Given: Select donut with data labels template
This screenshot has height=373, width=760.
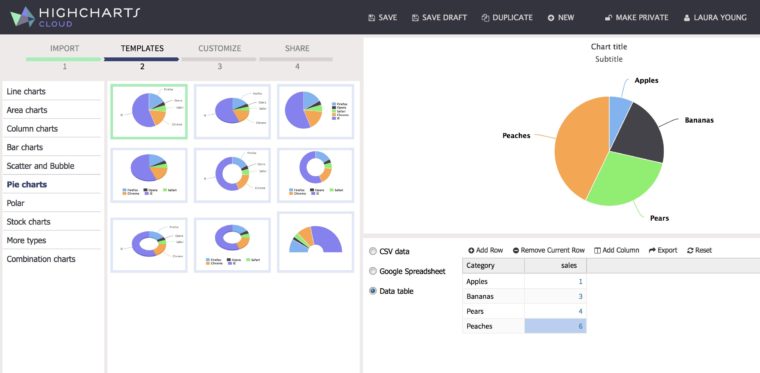Looking at the screenshot, I should tap(232, 175).
